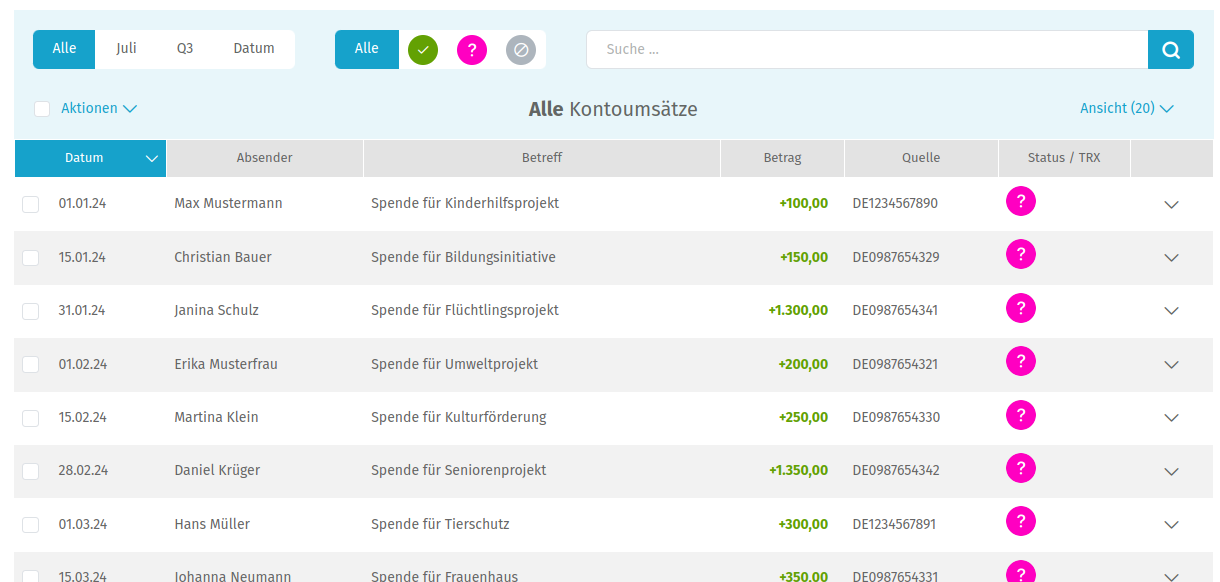Open the Aktionen dropdown
1220x582 pixels.
(x=98, y=109)
